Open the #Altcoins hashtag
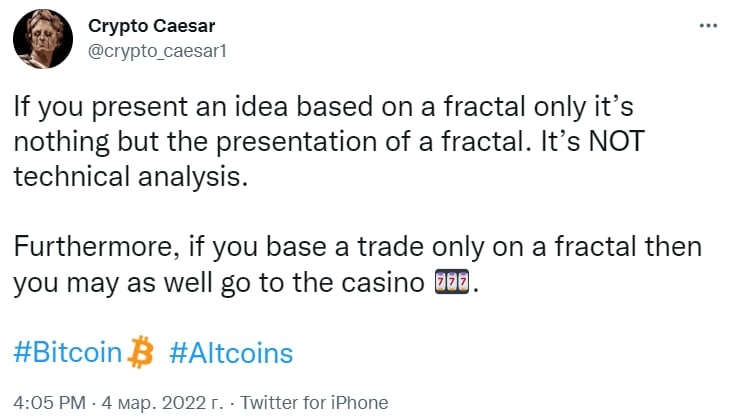Screen dimensions: 730x418 coord(230,352)
